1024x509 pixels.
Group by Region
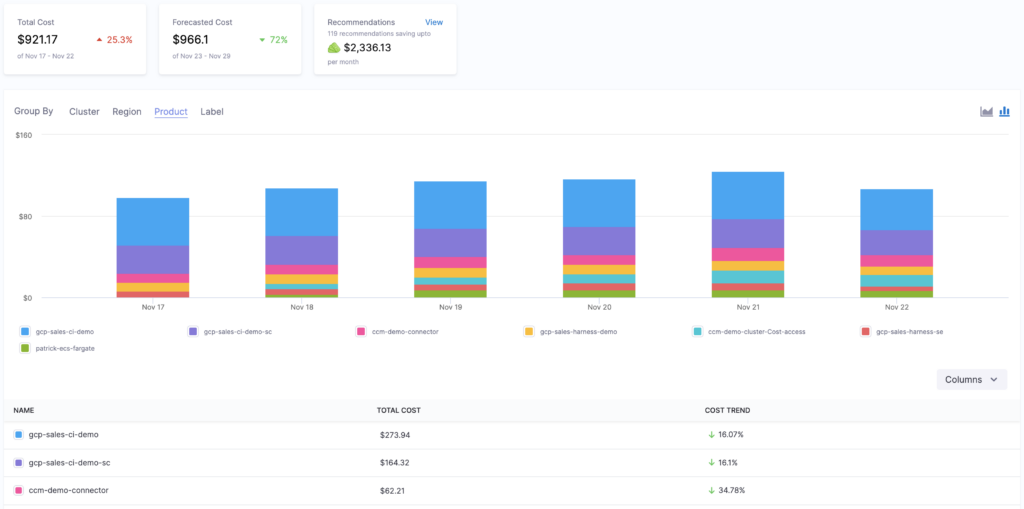127,112
